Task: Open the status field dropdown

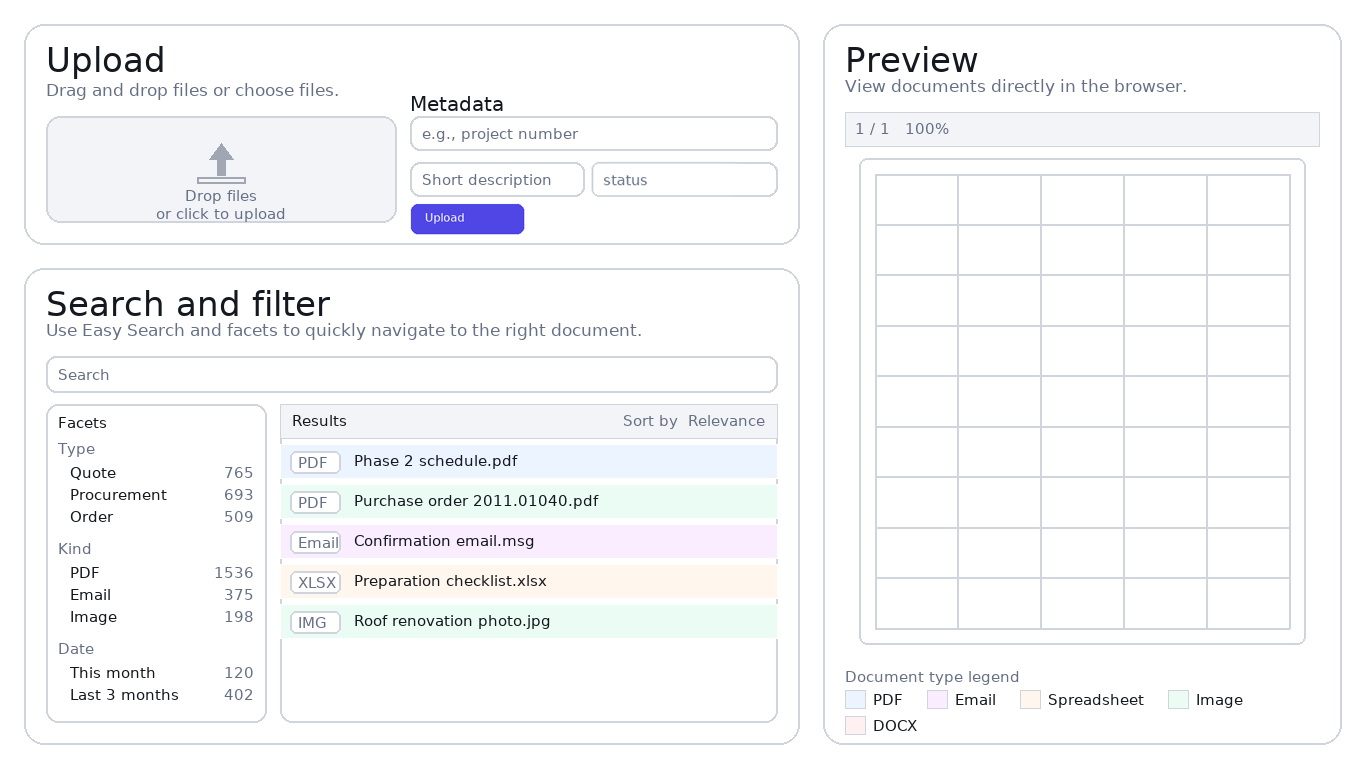Action: point(684,179)
